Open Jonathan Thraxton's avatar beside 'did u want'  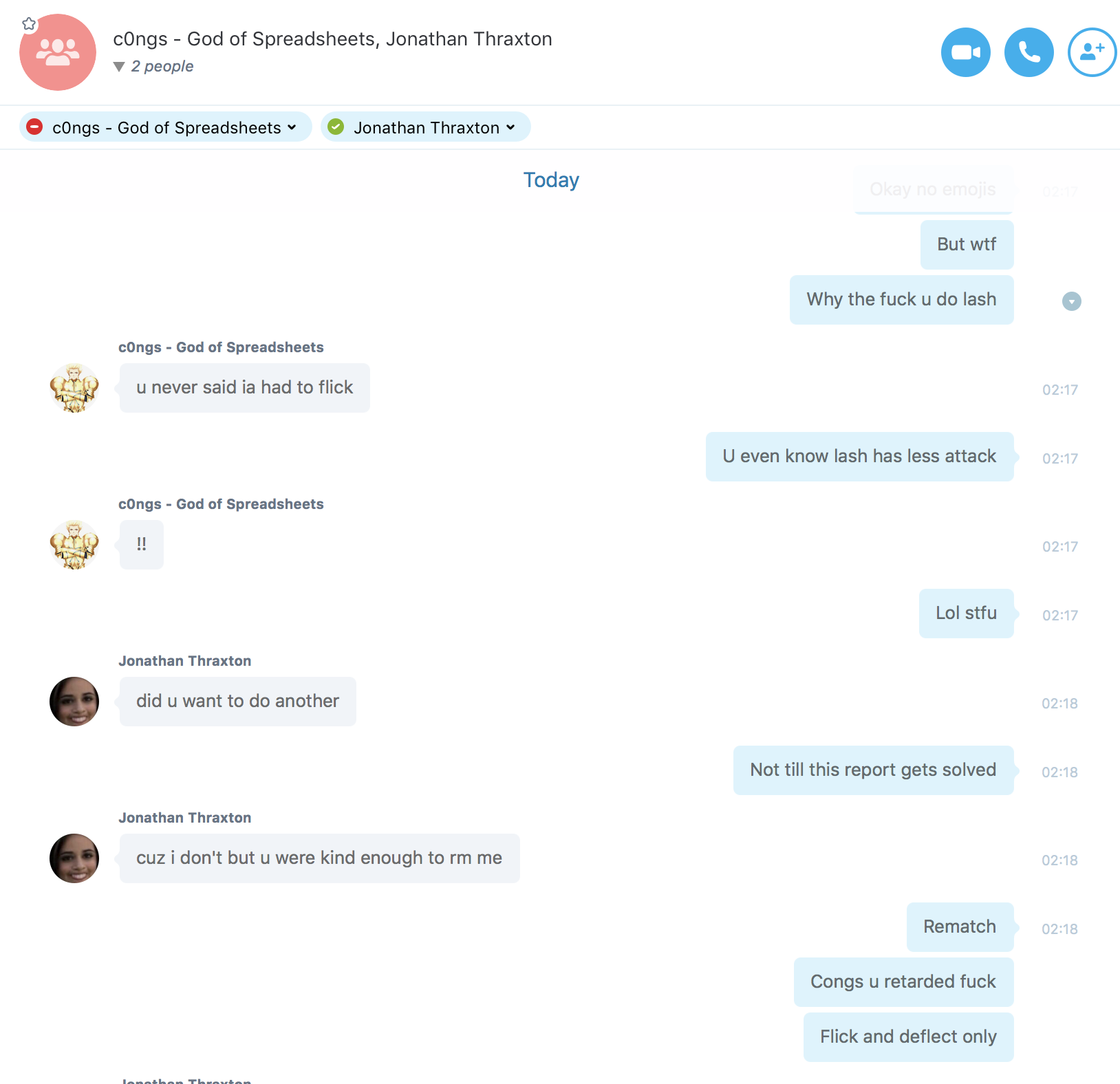point(74,702)
